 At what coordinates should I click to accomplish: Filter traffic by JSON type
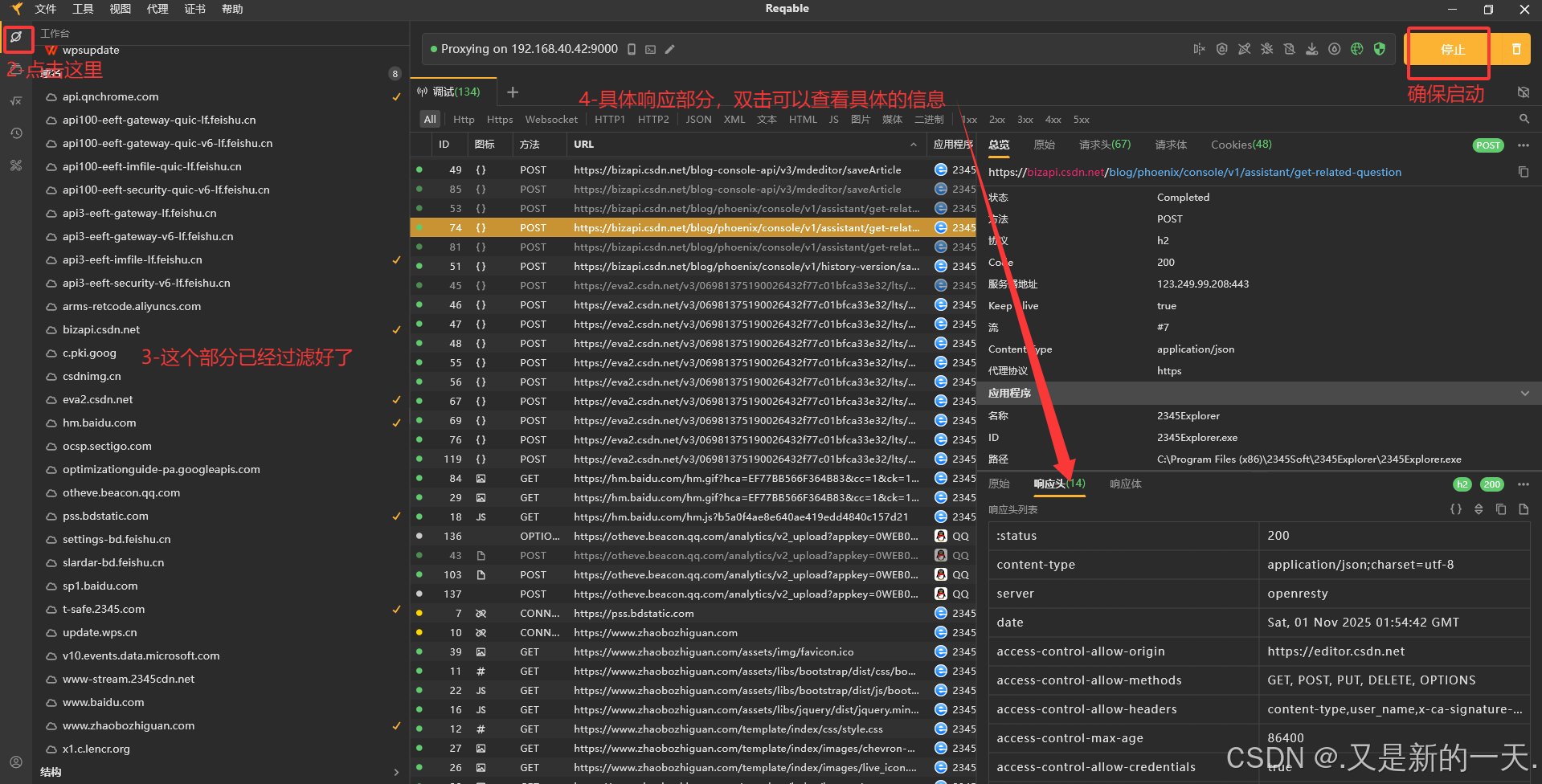[698, 119]
